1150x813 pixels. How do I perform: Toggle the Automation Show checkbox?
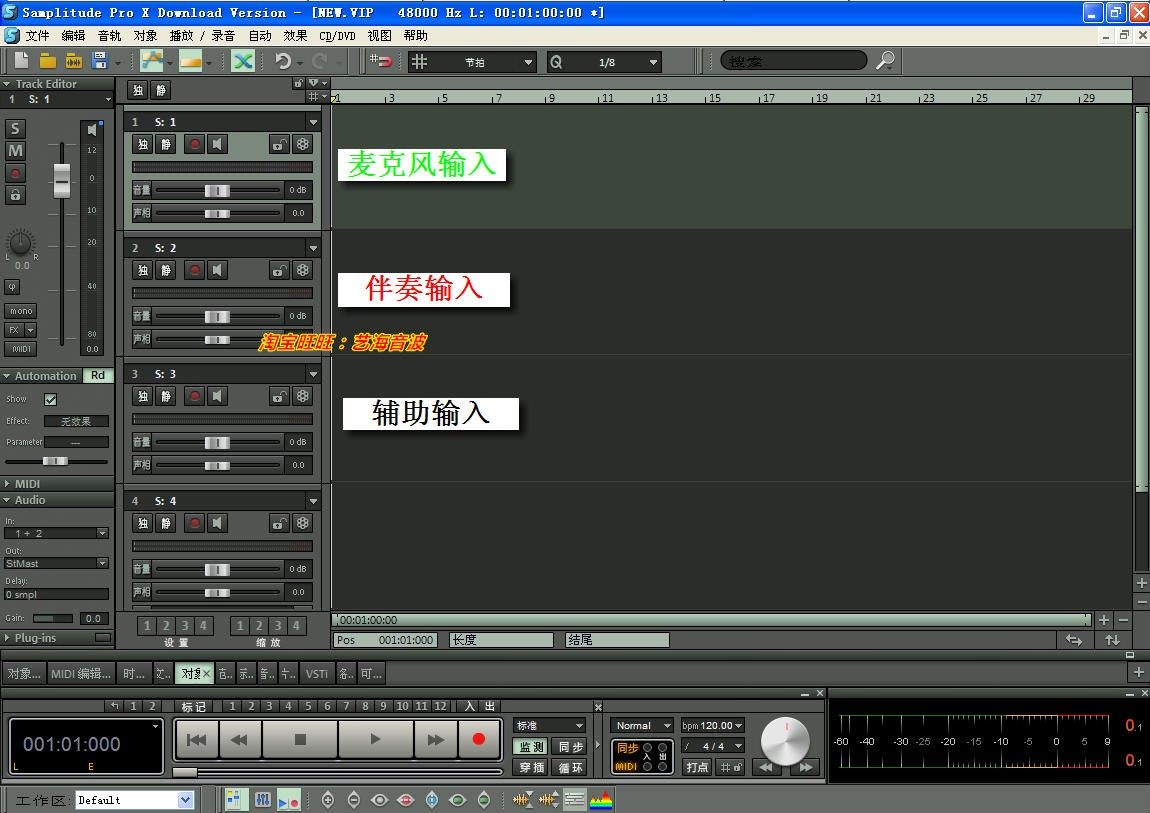51,400
